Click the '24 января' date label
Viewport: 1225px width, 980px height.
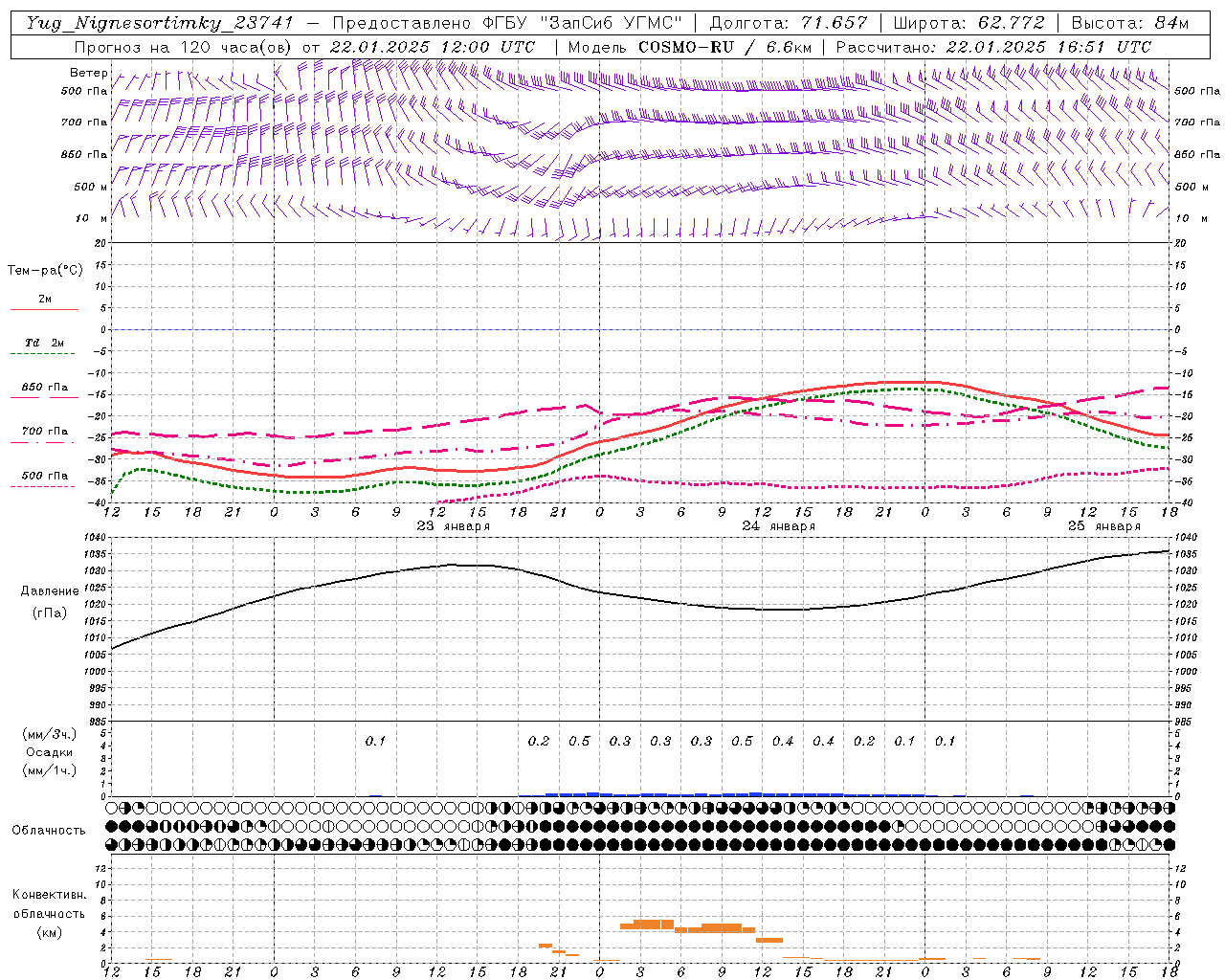coord(779,526)
